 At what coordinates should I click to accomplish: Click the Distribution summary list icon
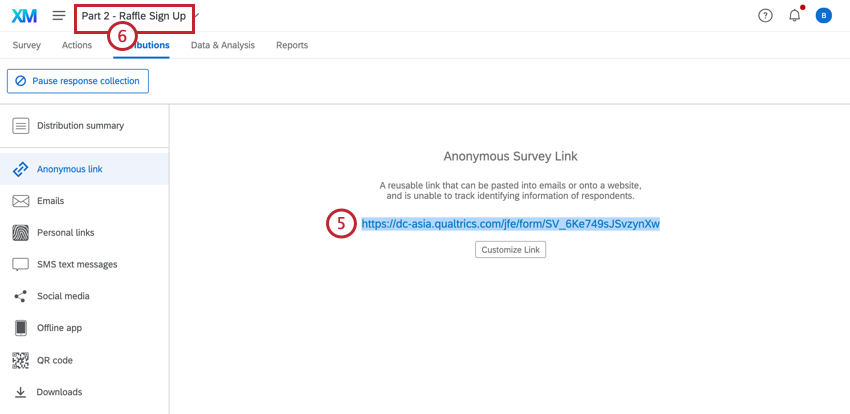[x=20, y=126]
